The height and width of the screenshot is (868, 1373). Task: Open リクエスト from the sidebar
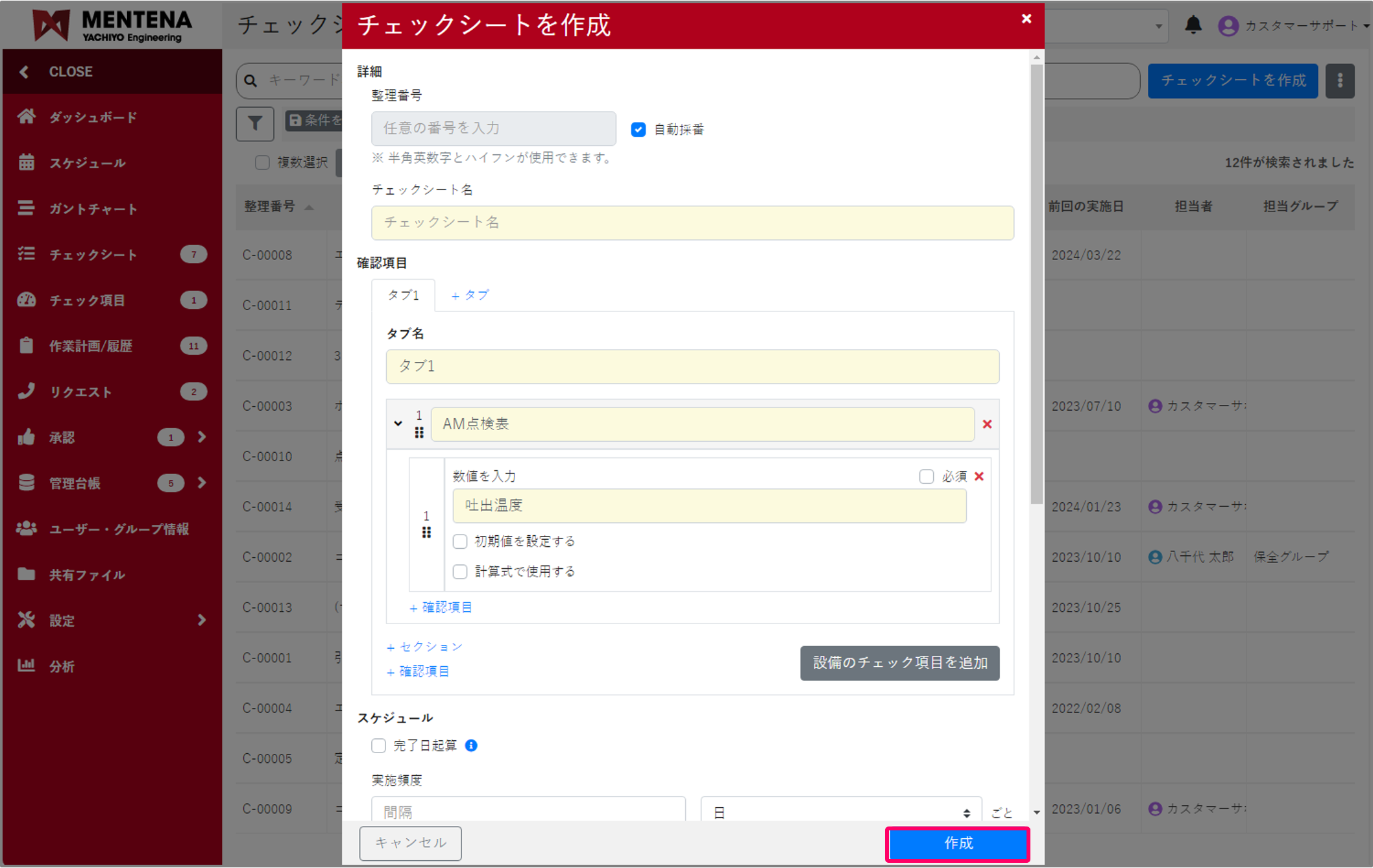point(27,391)
